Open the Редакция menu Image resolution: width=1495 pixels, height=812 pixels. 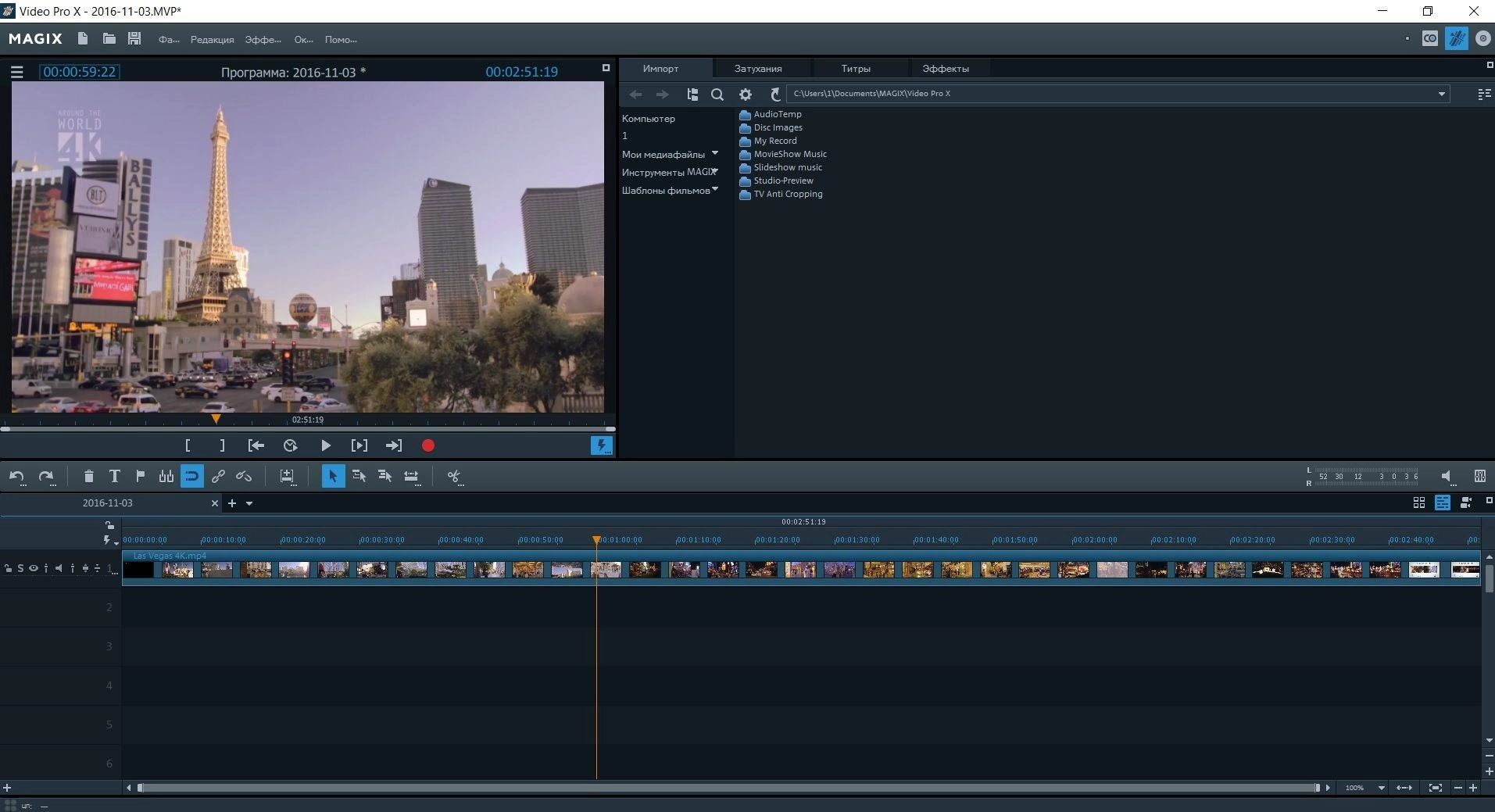pos(212,39)
